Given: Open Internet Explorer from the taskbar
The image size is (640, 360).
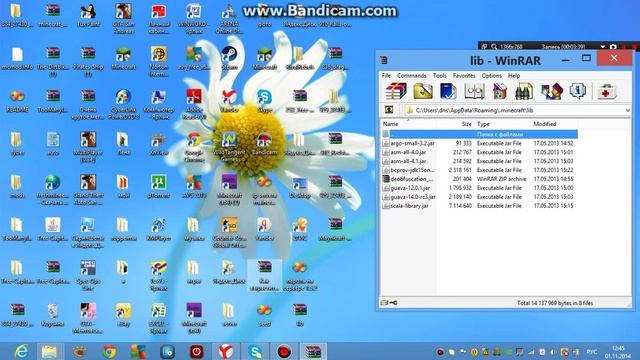Looking at the screenshot, I should pos(21,351).
